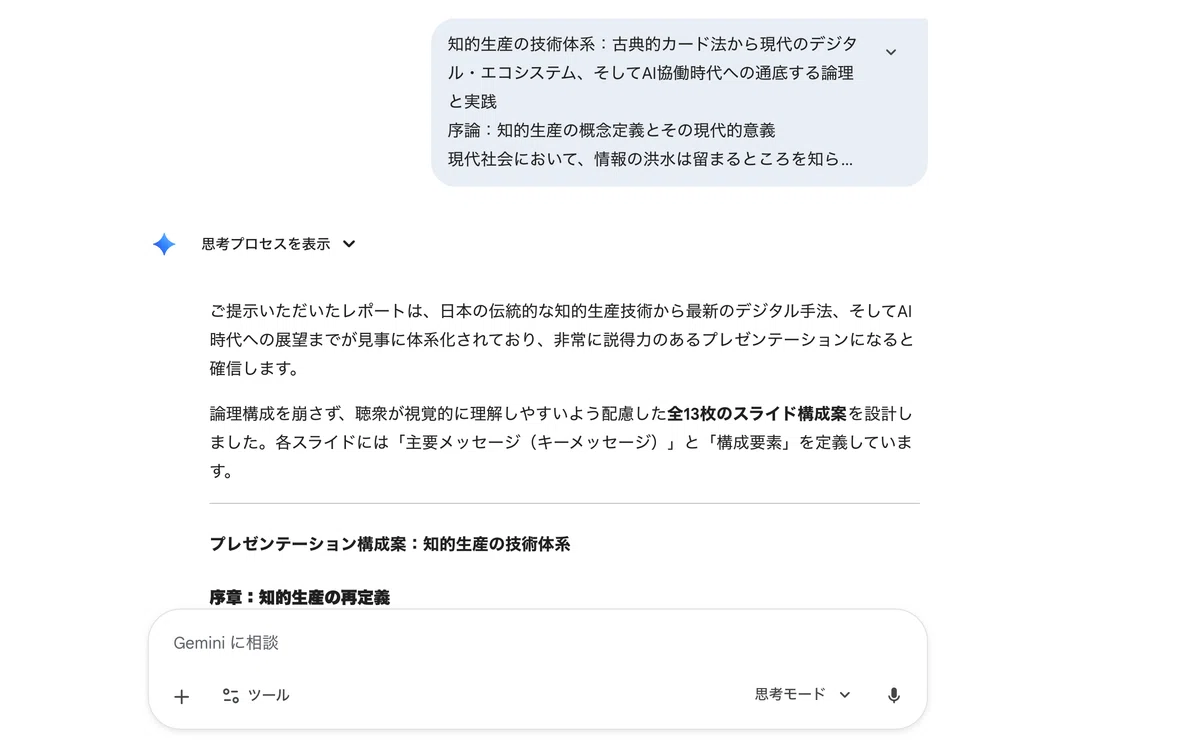
Task: Click heading プレゼンテーション構成案：知的生産の技術体系
Action: pos(390,545)
